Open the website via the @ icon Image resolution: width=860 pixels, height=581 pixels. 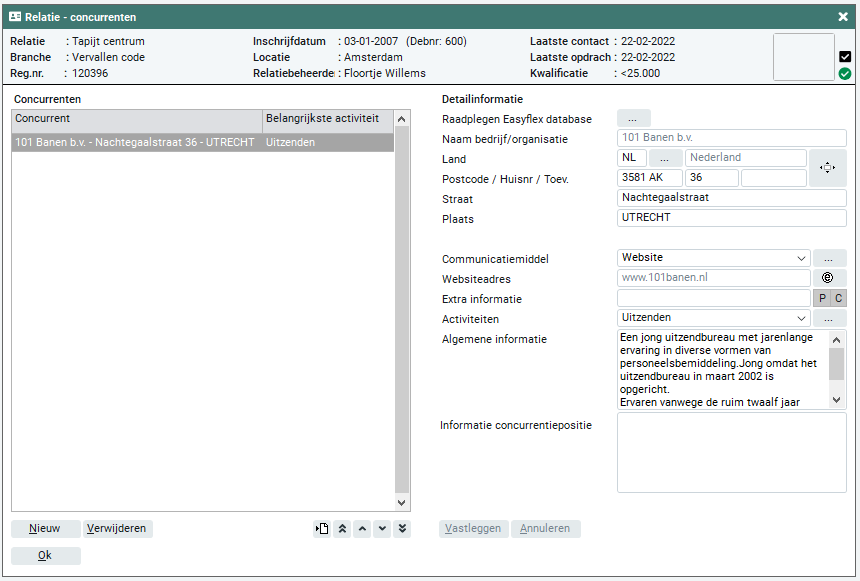click(828, 278)
